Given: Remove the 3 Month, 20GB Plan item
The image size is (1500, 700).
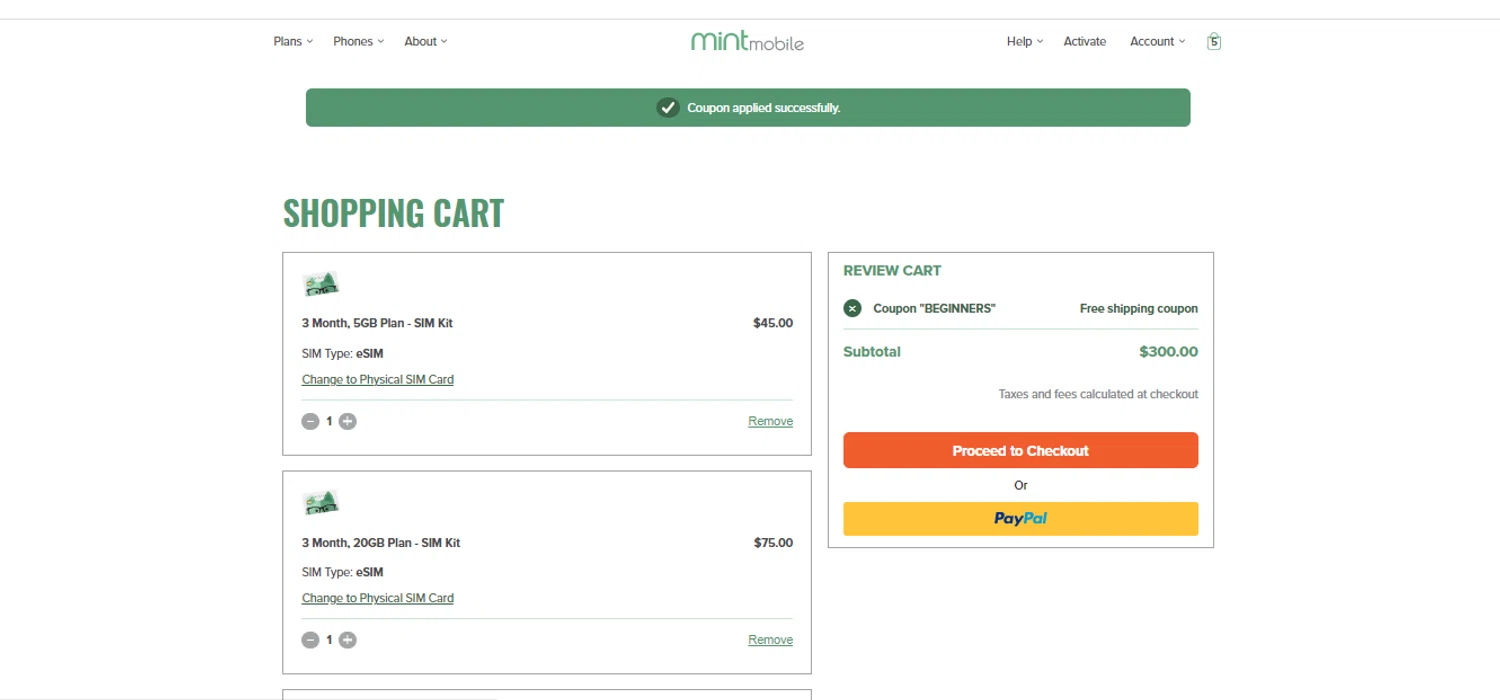Looking at the screenshot, I should coord(770,640).
